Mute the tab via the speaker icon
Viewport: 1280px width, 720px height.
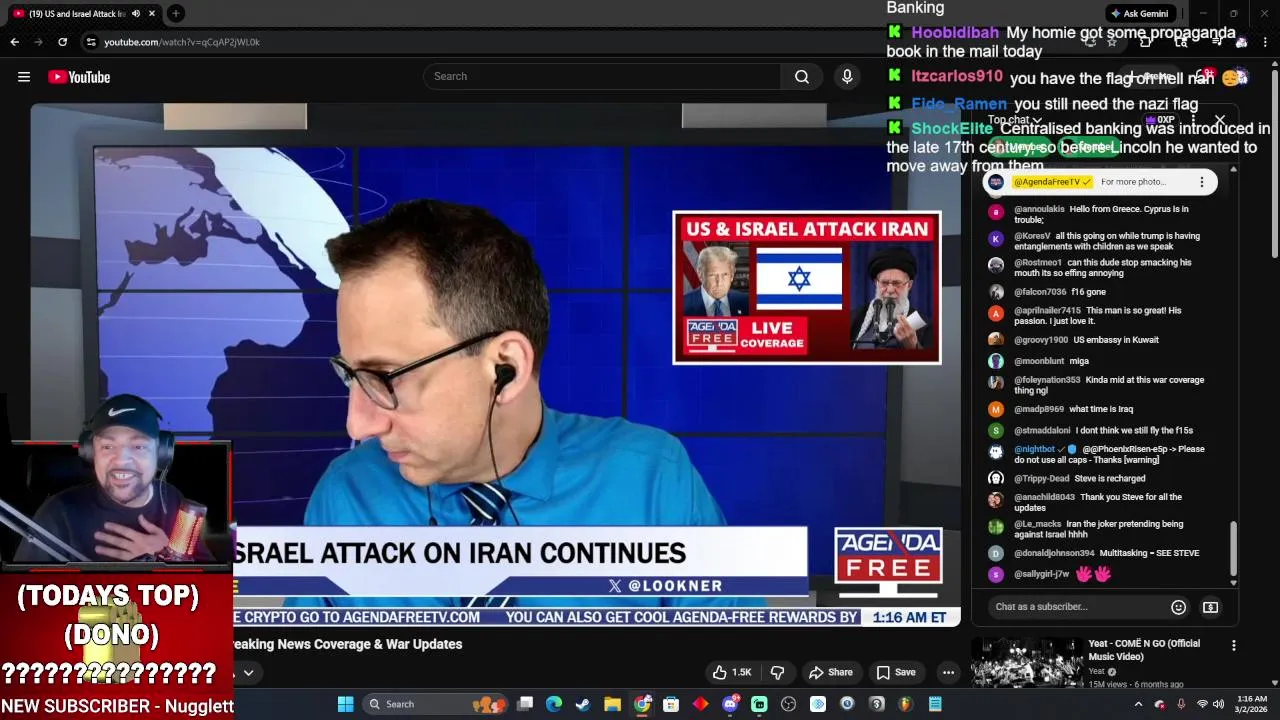coord(136,13)
